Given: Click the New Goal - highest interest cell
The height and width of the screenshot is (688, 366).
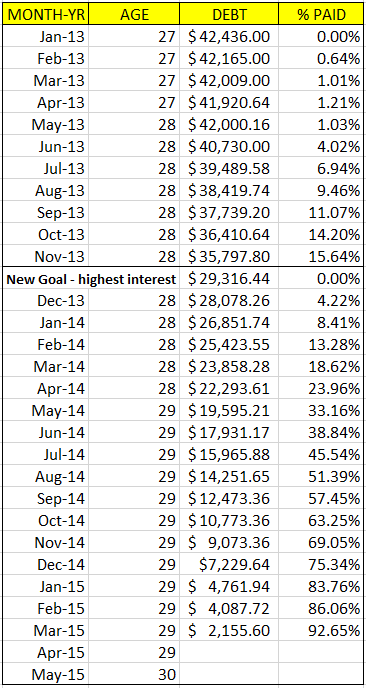Looking at the screenshot, I should (x=91, y=279).
